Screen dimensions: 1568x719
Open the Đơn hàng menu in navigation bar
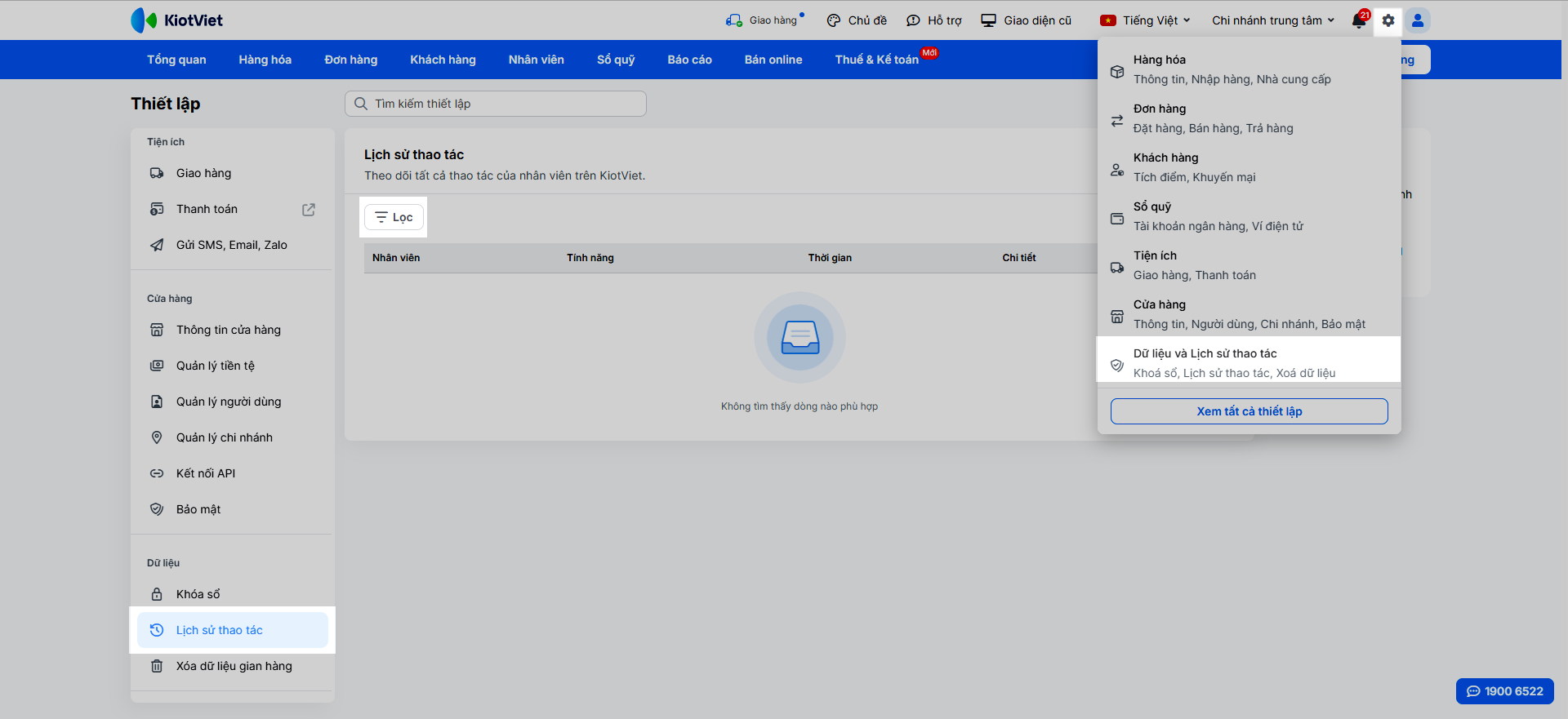[x=351, y=60]
